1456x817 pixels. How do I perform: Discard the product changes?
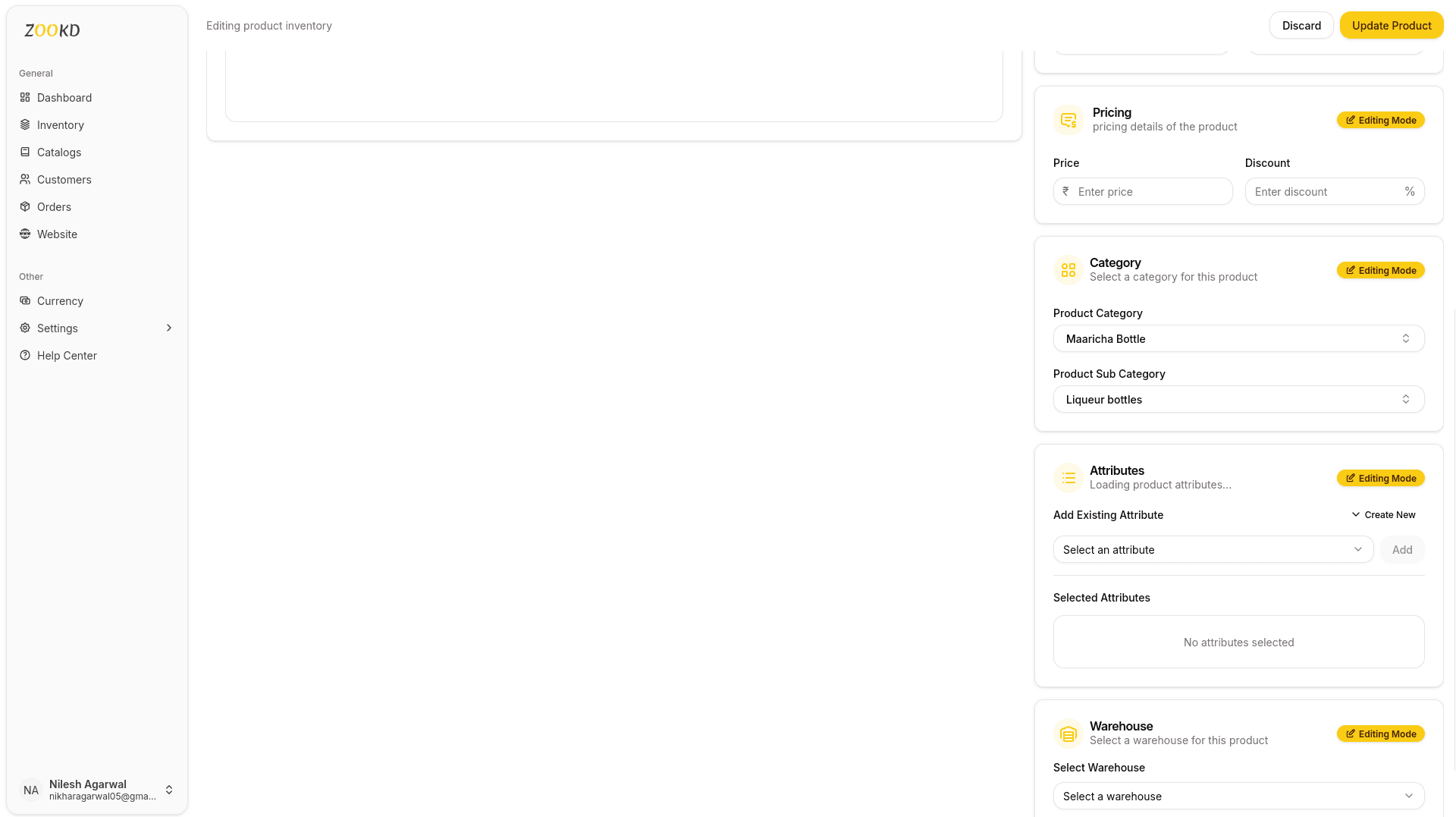[x=1301, y=25]
